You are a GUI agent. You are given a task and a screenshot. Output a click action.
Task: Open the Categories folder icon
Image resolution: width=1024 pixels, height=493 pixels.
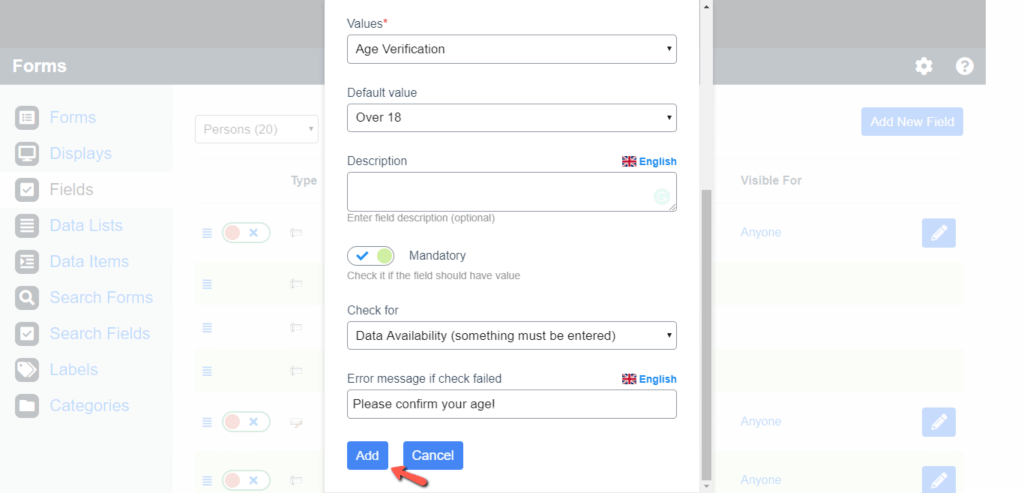27,406
